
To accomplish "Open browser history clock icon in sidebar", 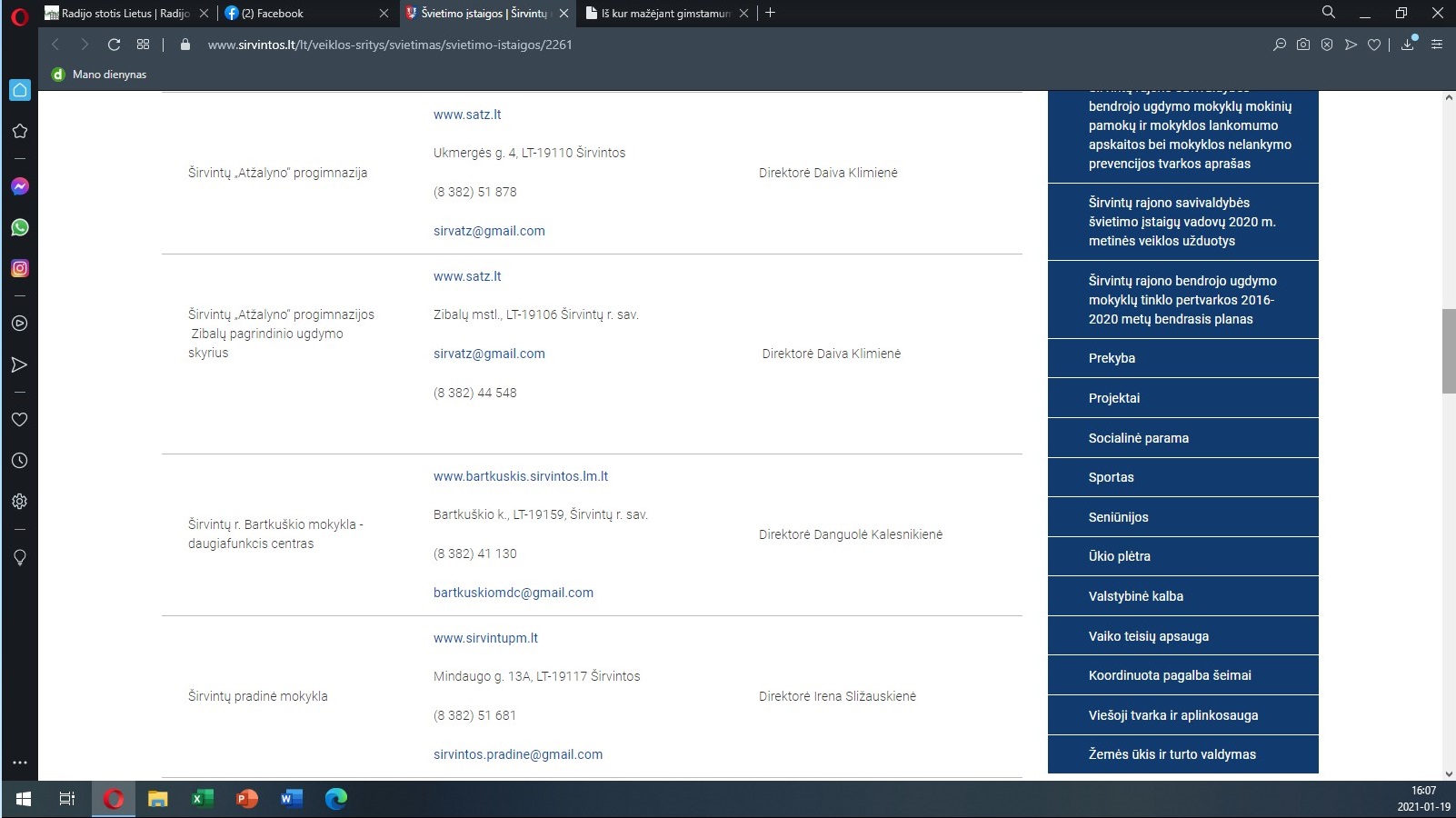I will [19, 461].
